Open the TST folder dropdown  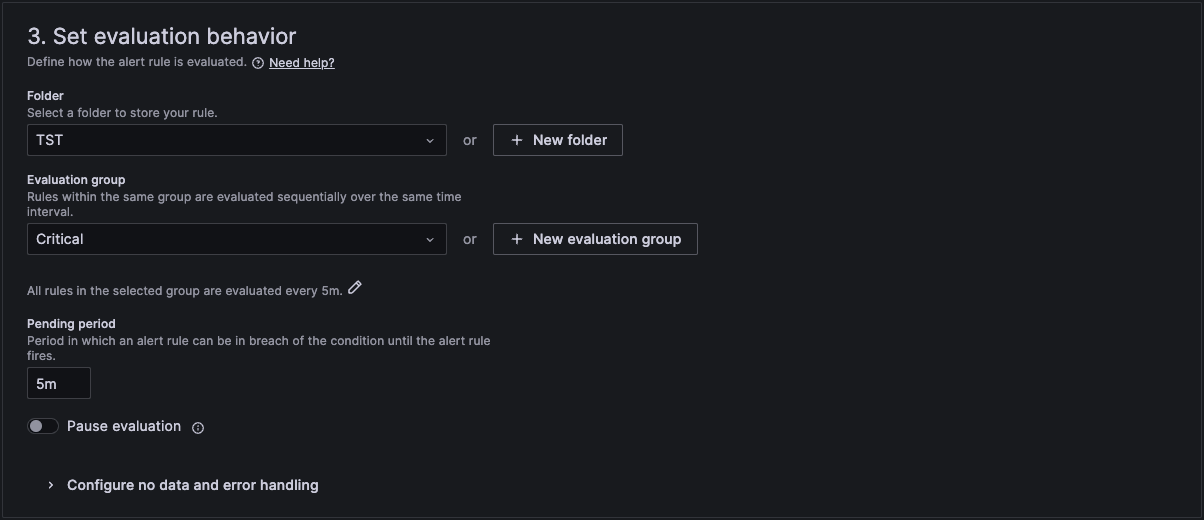[x=225, y=140]
